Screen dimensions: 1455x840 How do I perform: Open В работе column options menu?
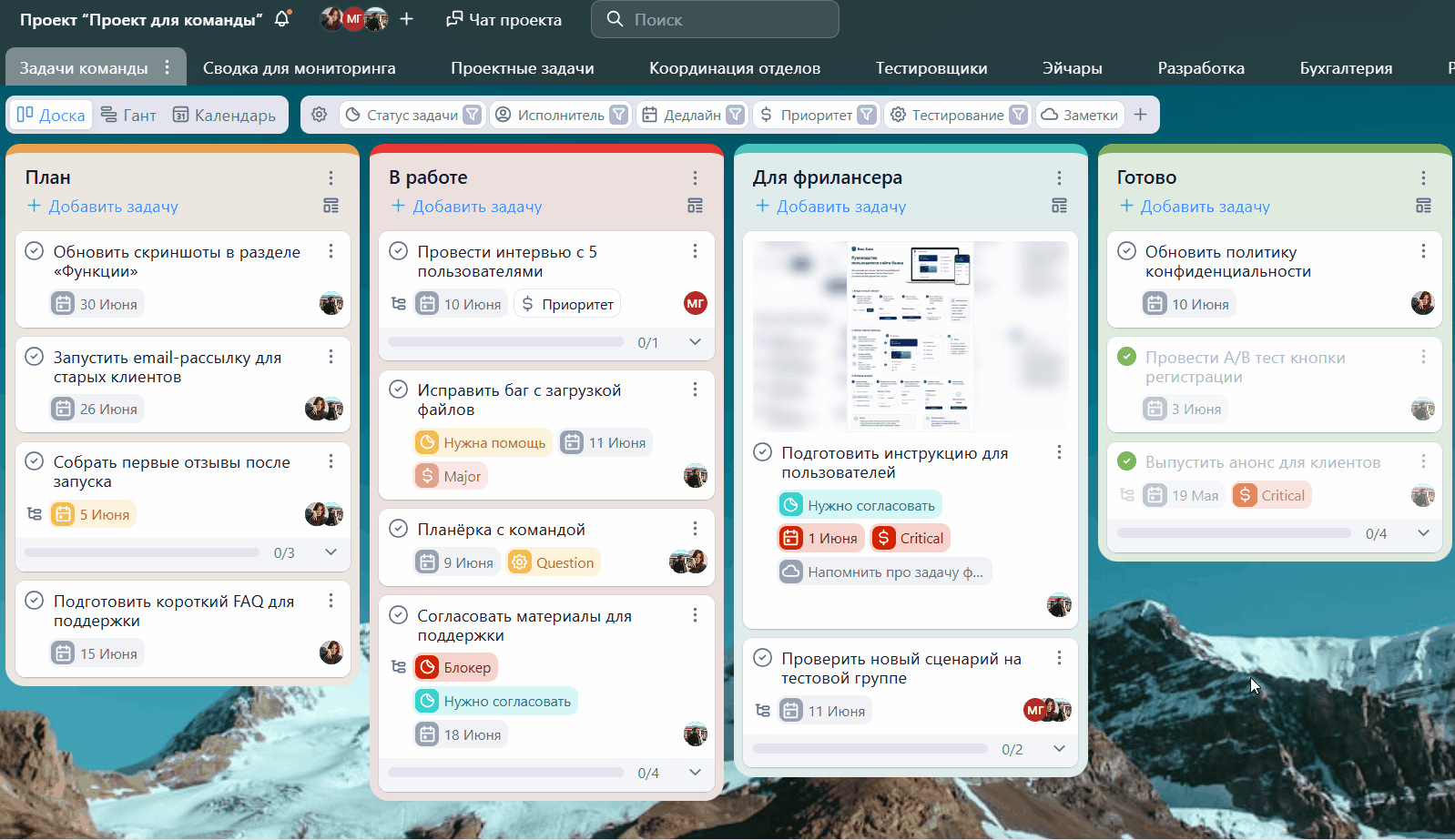[x=695, y=177]
